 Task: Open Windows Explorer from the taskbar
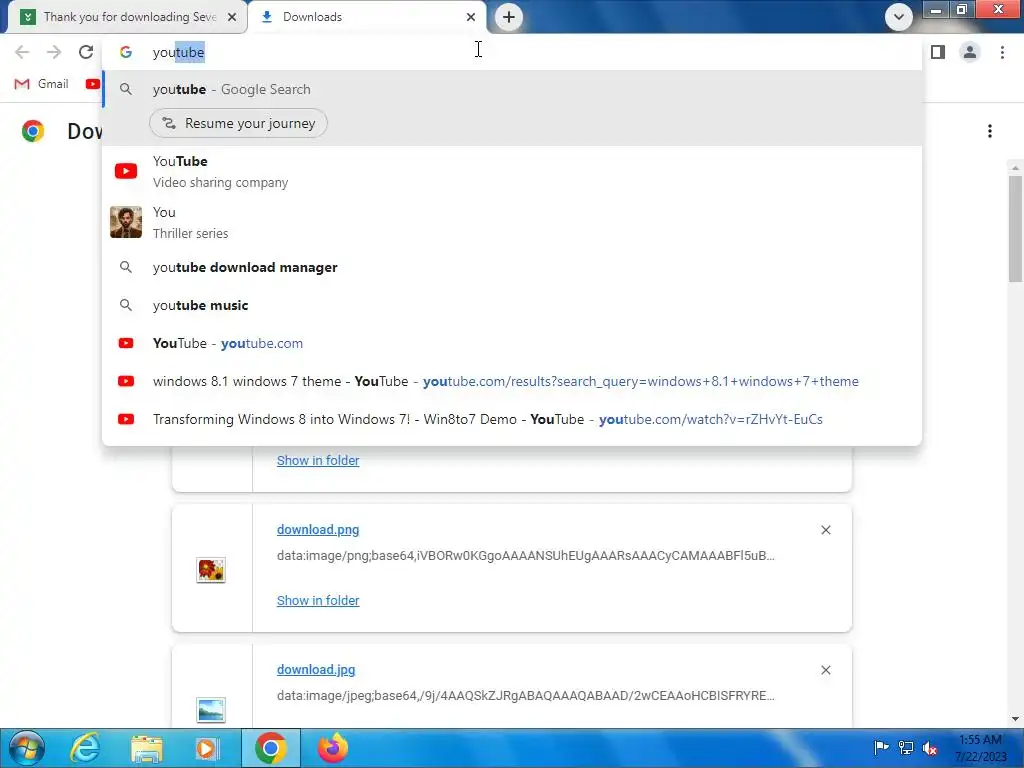147,748
